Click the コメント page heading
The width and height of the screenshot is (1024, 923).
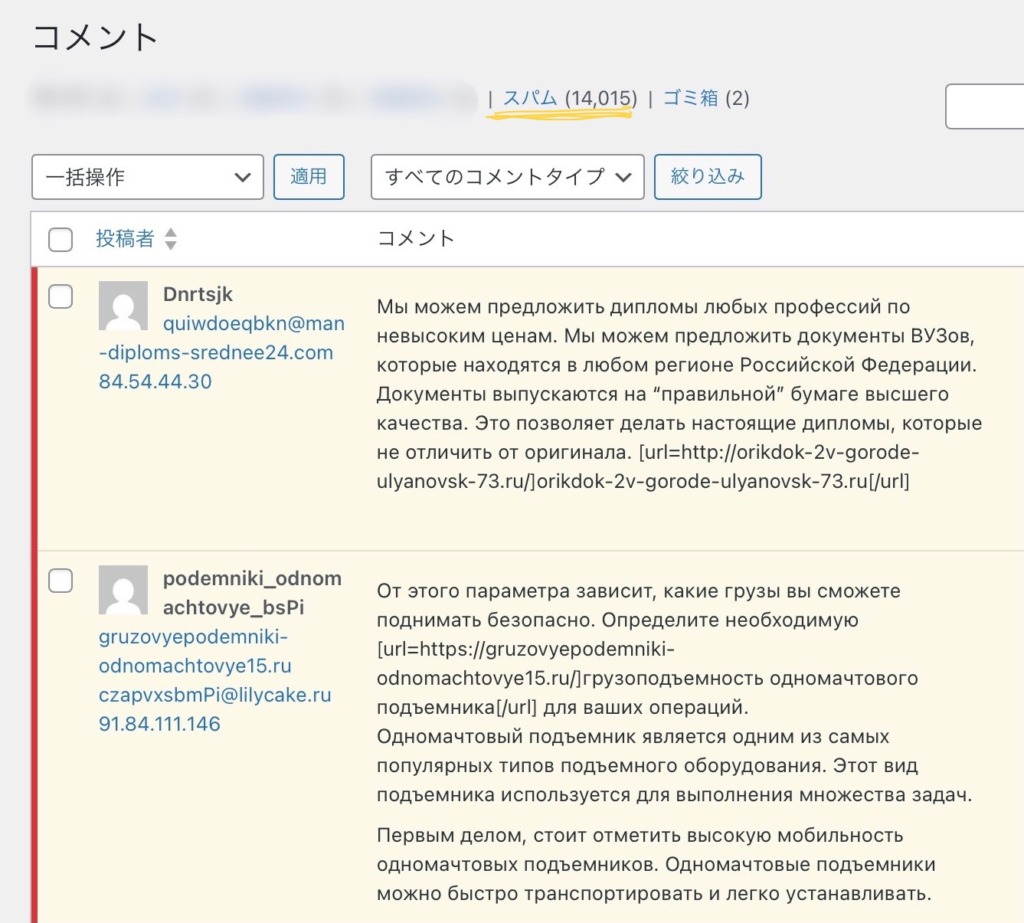[95, 37]
